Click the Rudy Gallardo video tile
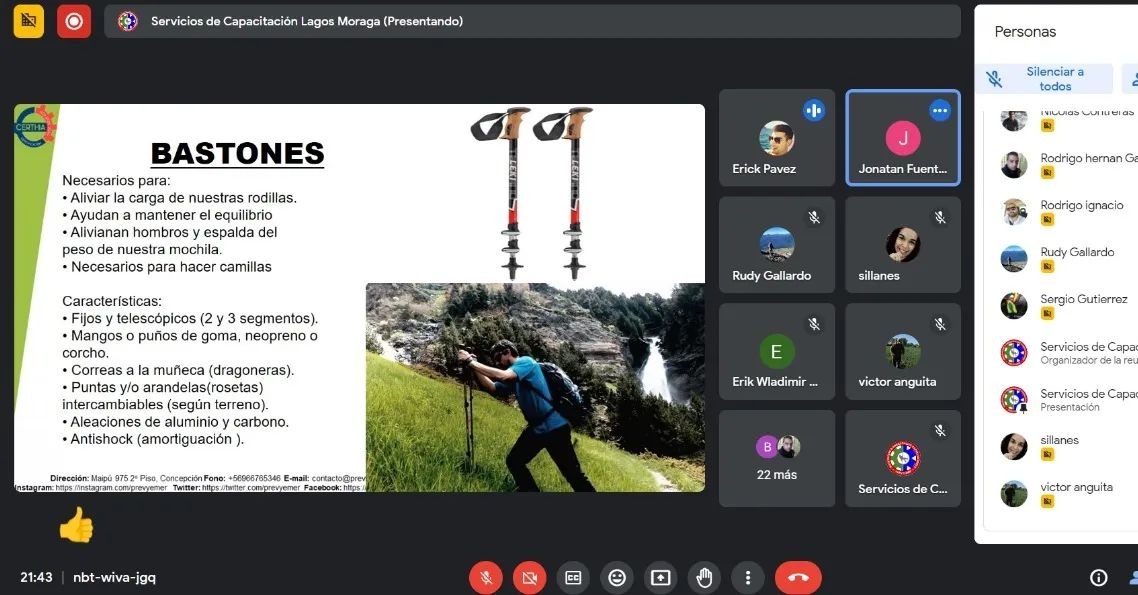Viewport: 1138px width, 595px height. (x=777, y=245)
